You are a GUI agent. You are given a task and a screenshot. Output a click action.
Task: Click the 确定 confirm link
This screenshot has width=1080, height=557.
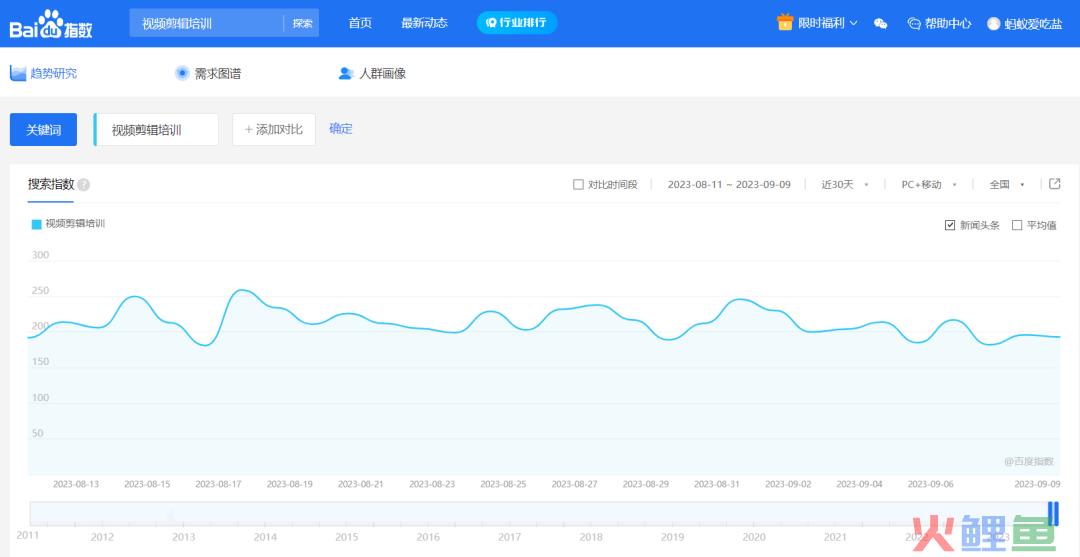[x=341, y=129]
